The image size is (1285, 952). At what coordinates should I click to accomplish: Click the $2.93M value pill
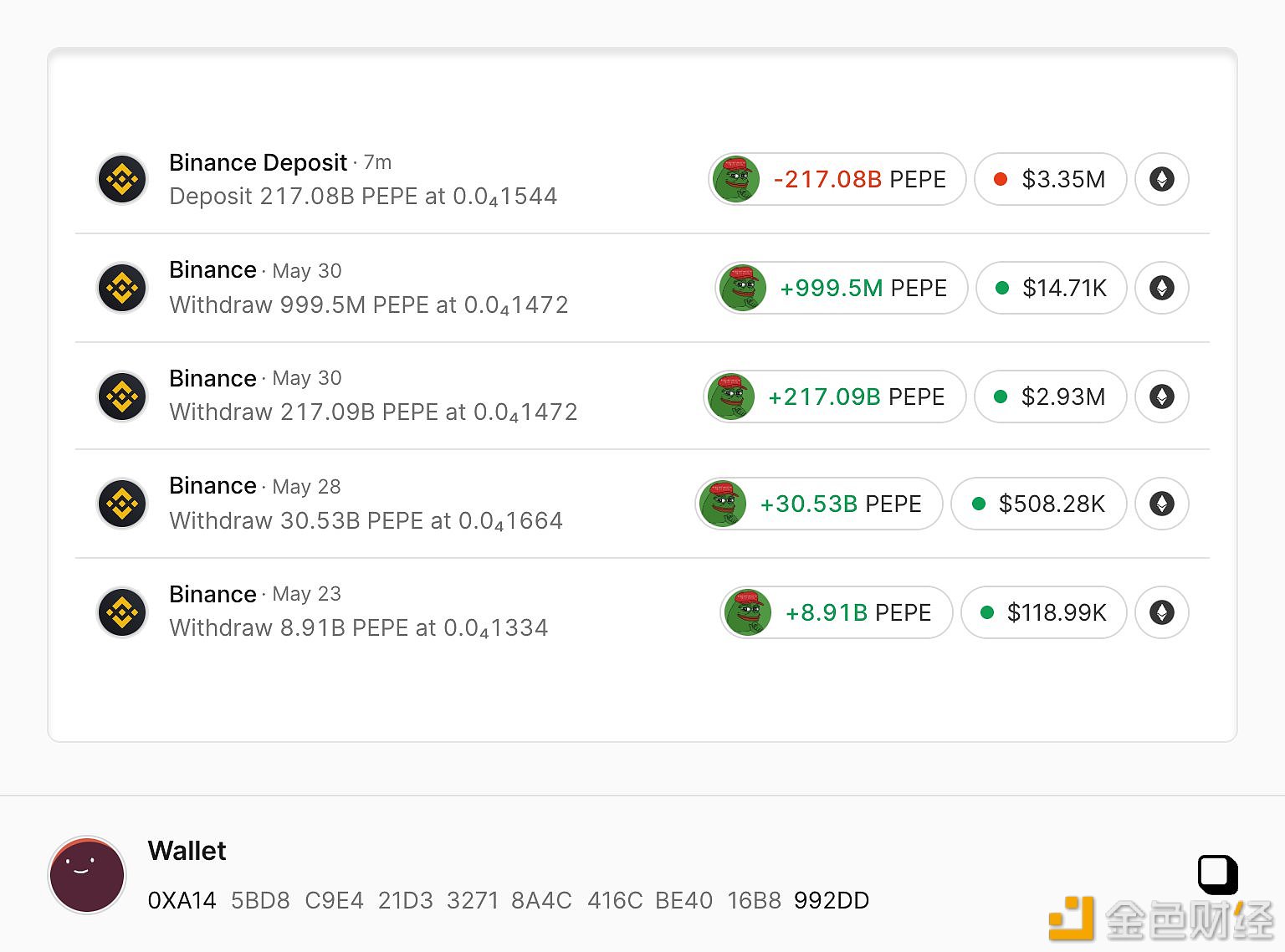pyautogui.click(x=1051, y=397)
